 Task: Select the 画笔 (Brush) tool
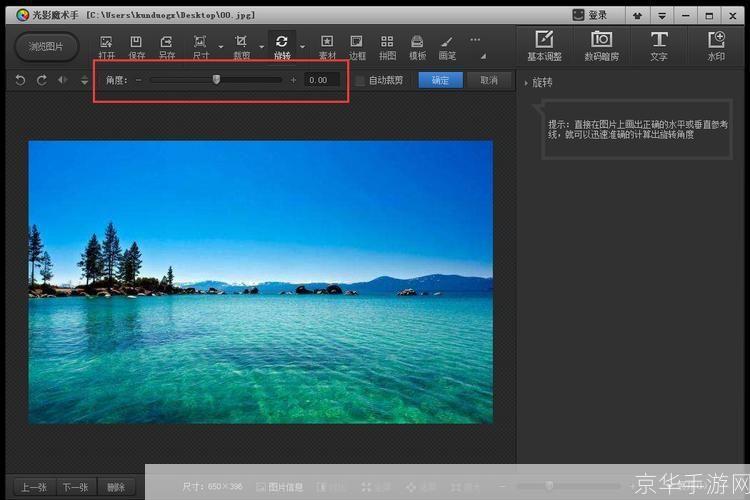coord(447,46)
